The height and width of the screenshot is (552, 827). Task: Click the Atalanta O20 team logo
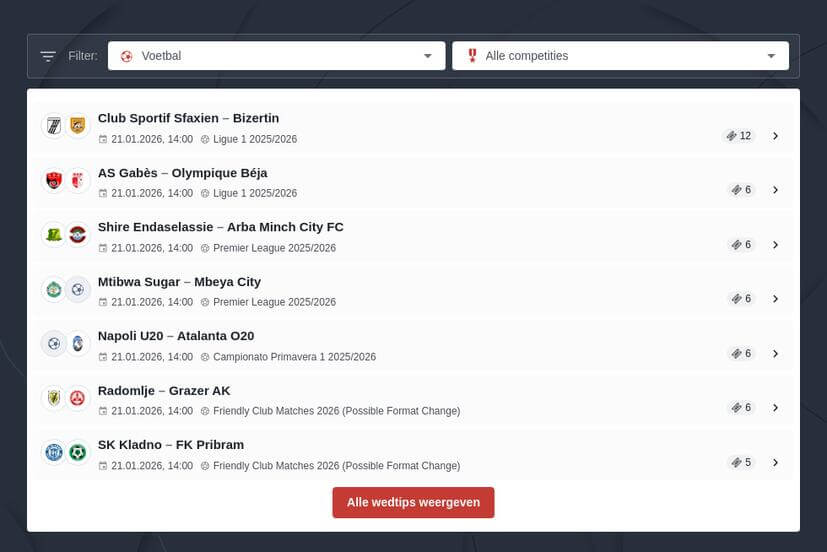(x=78, y=344)
